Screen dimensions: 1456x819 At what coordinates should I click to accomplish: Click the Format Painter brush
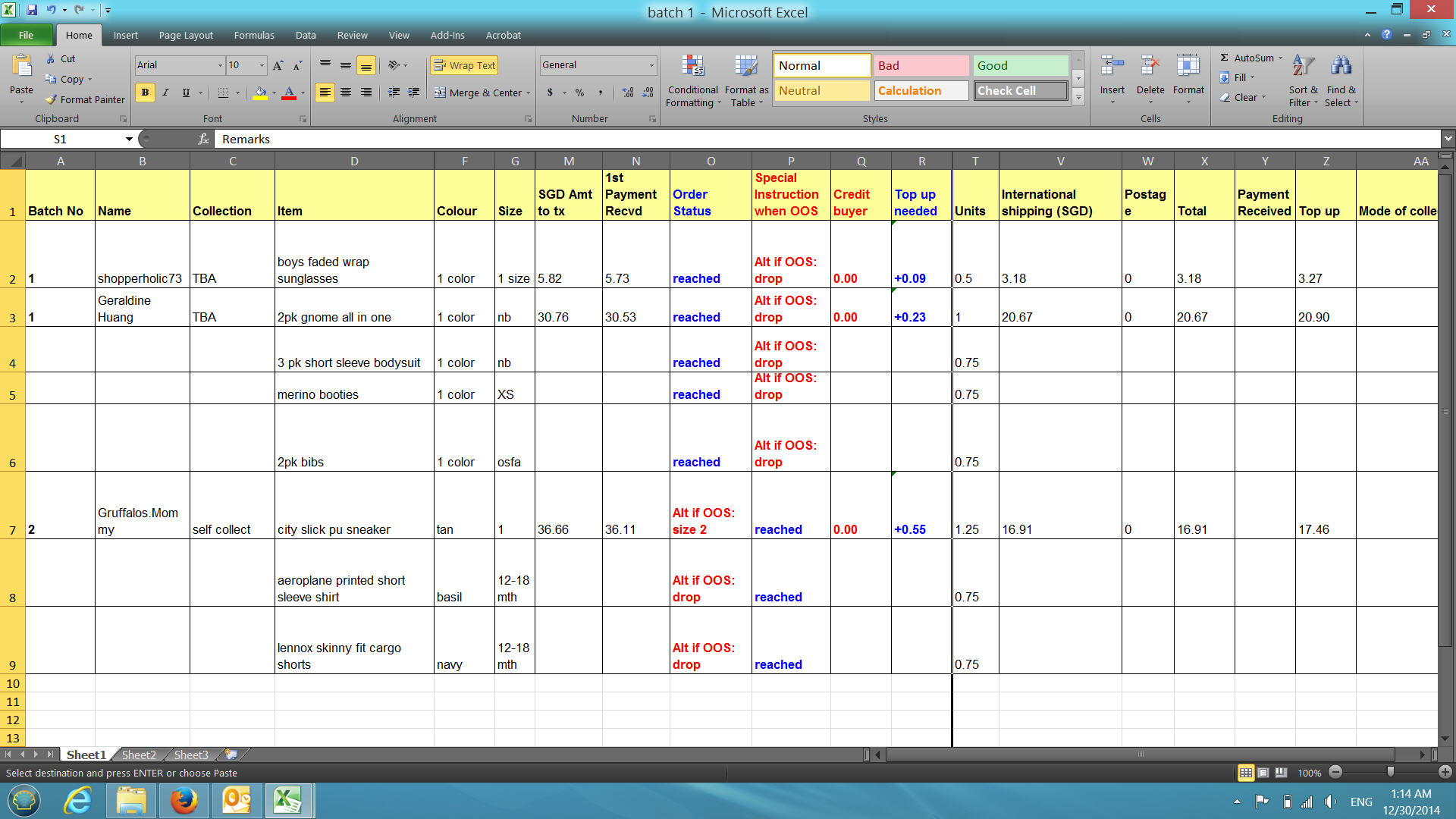pos(51,99)
